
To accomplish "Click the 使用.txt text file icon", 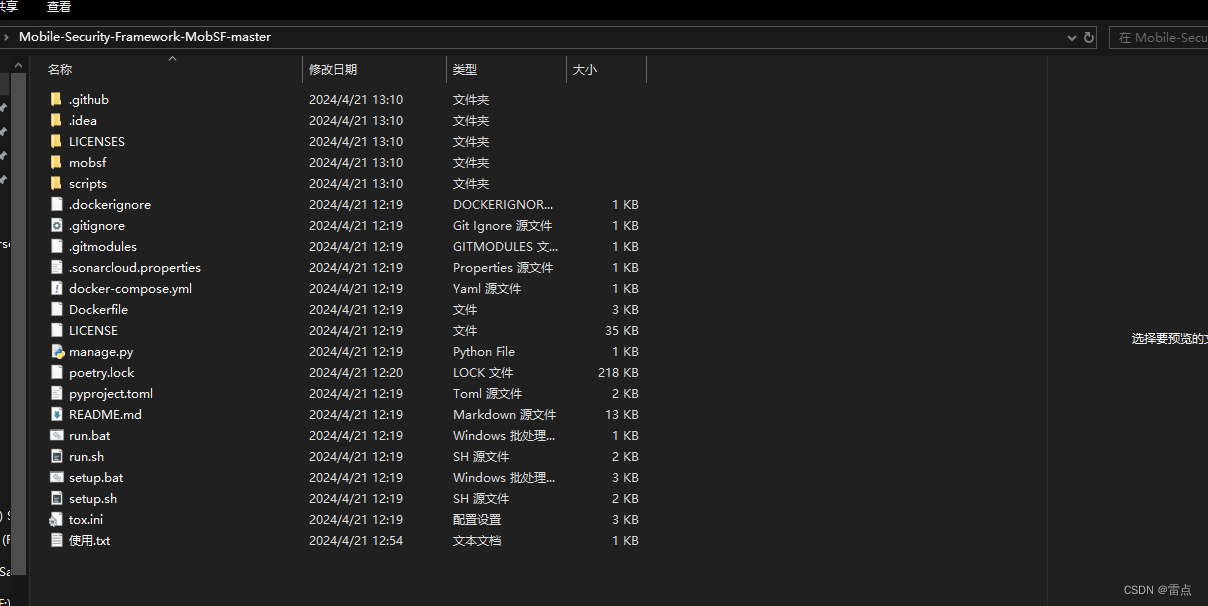I will (56, 540).
